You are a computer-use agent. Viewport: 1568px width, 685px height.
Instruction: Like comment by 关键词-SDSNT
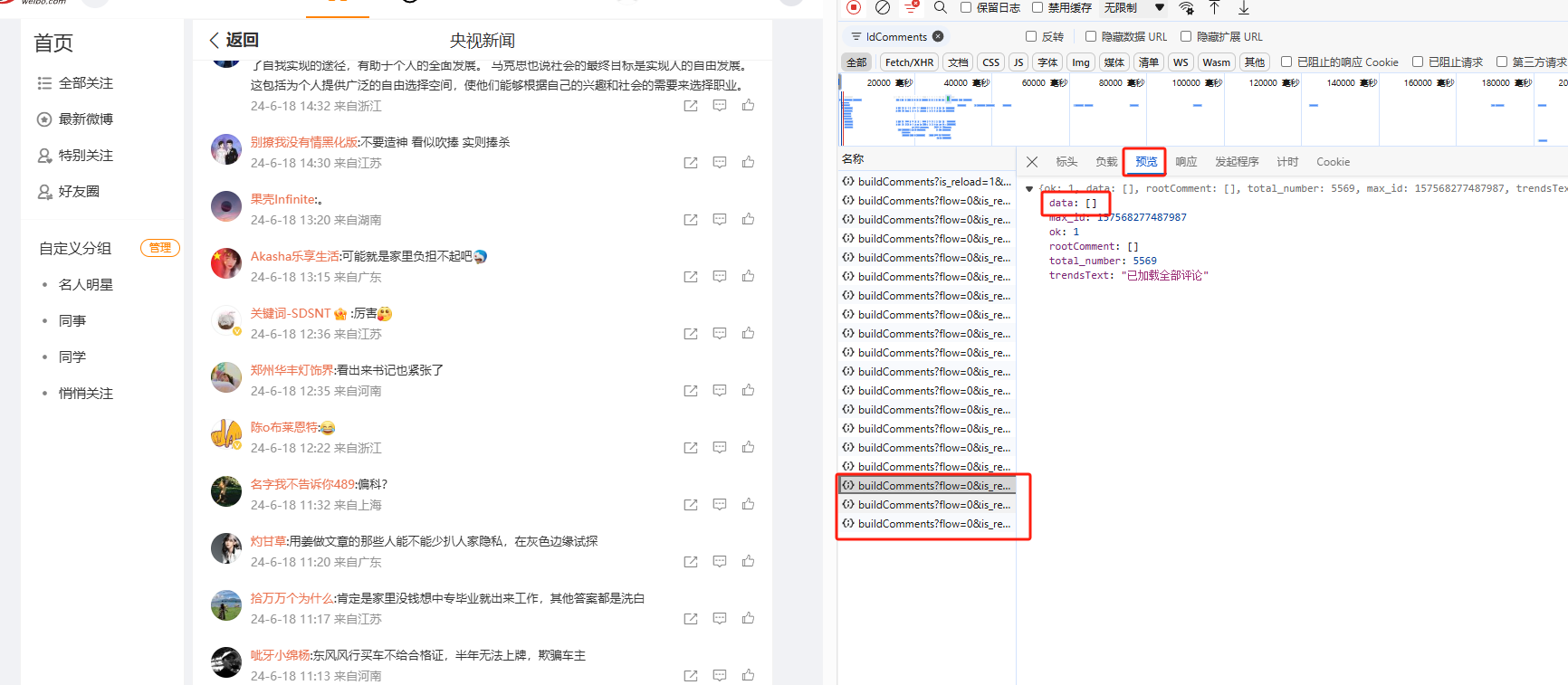tap(748, 333)
